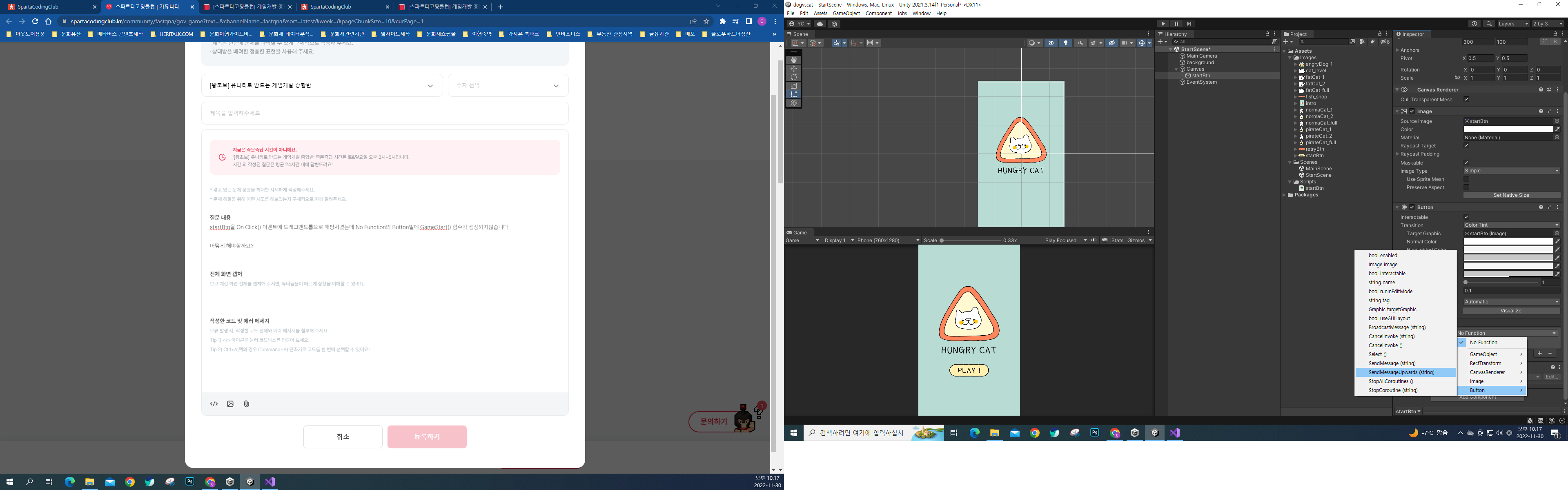Click the 제목 title input field in browser

[x=385, y=113]
